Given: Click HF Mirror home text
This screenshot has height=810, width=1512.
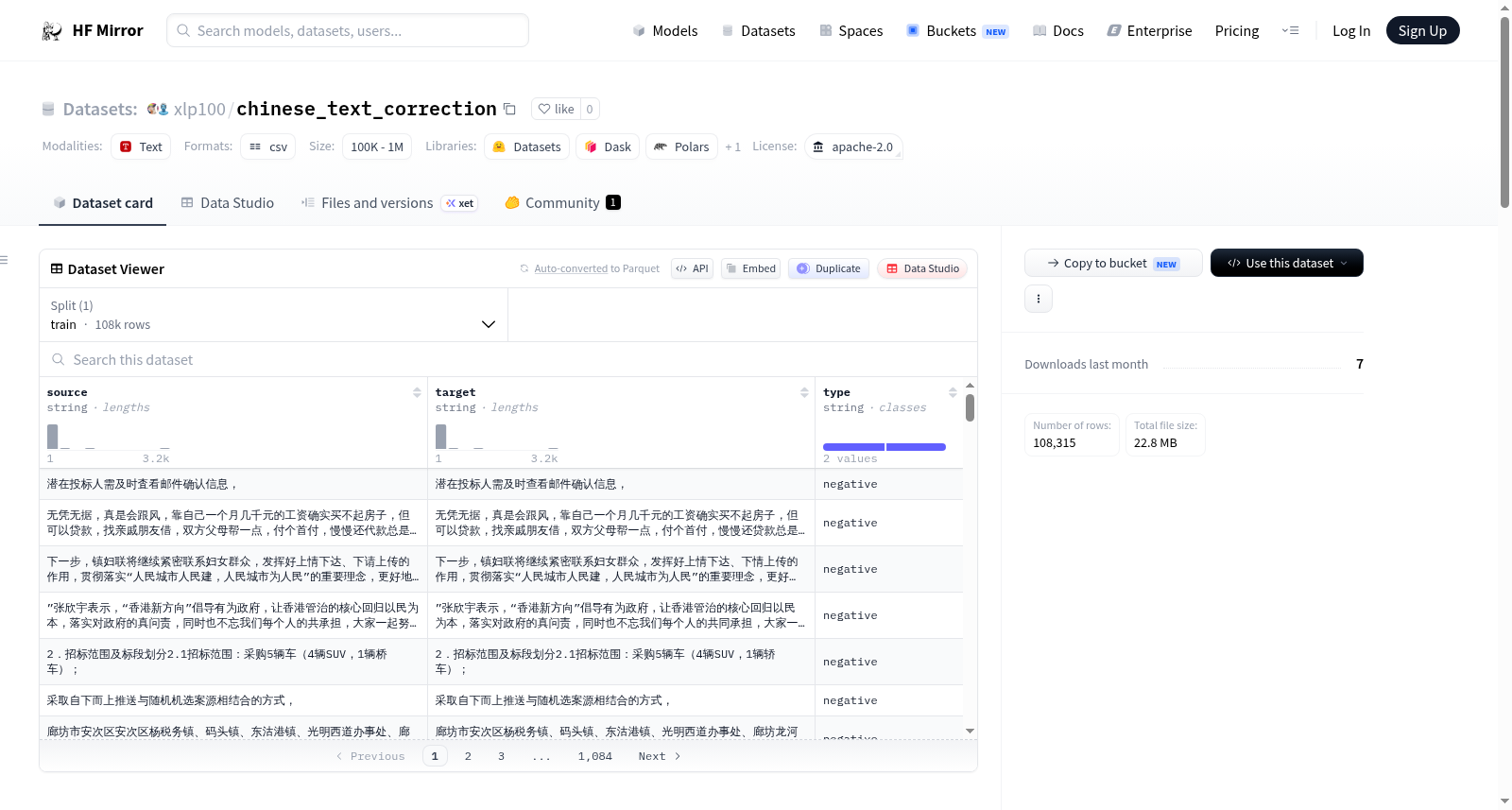Looking at the screenshot, I should (x=108, y=30).
